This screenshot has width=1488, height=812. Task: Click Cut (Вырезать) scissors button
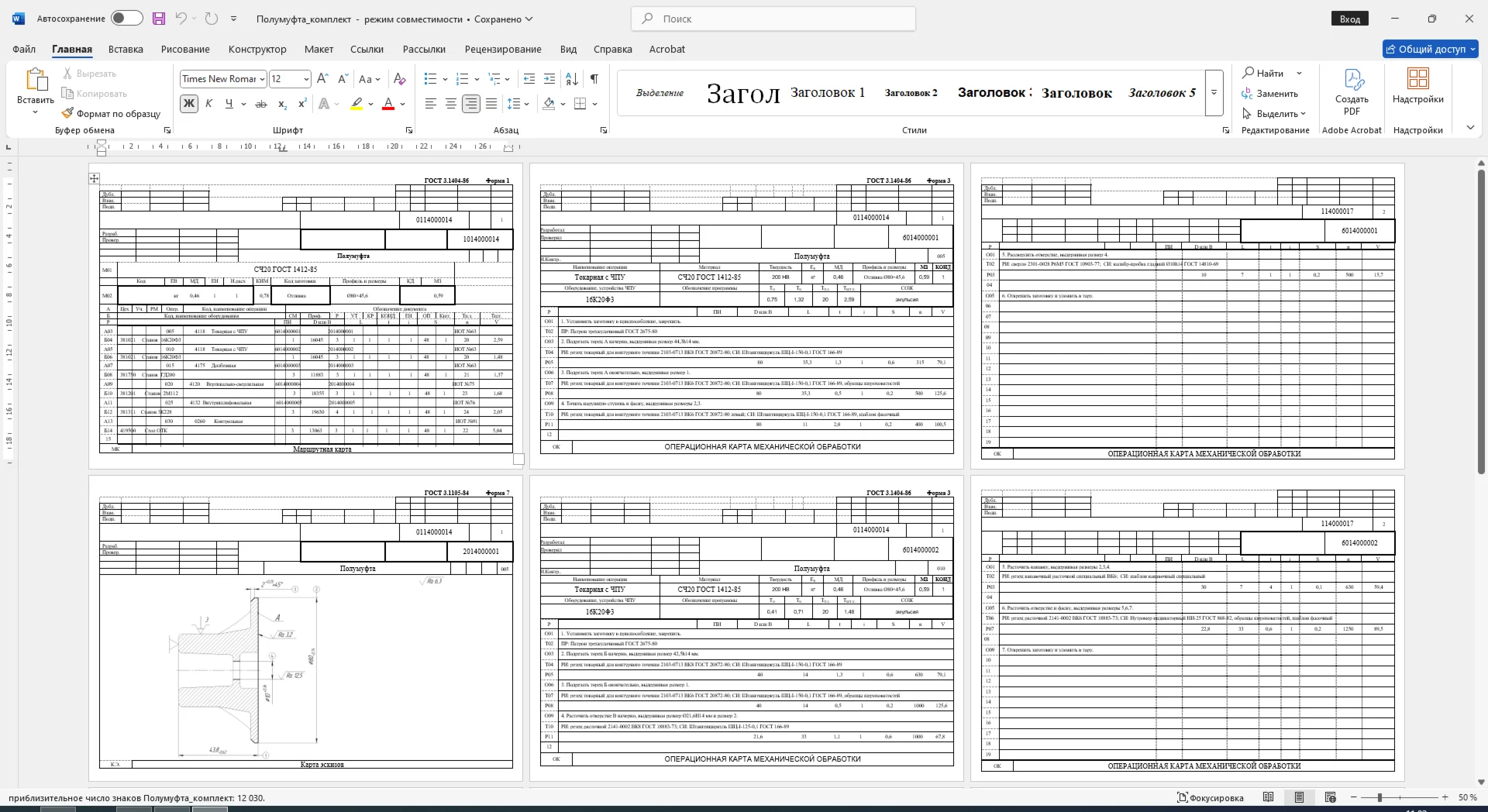[x=89, y=74]
